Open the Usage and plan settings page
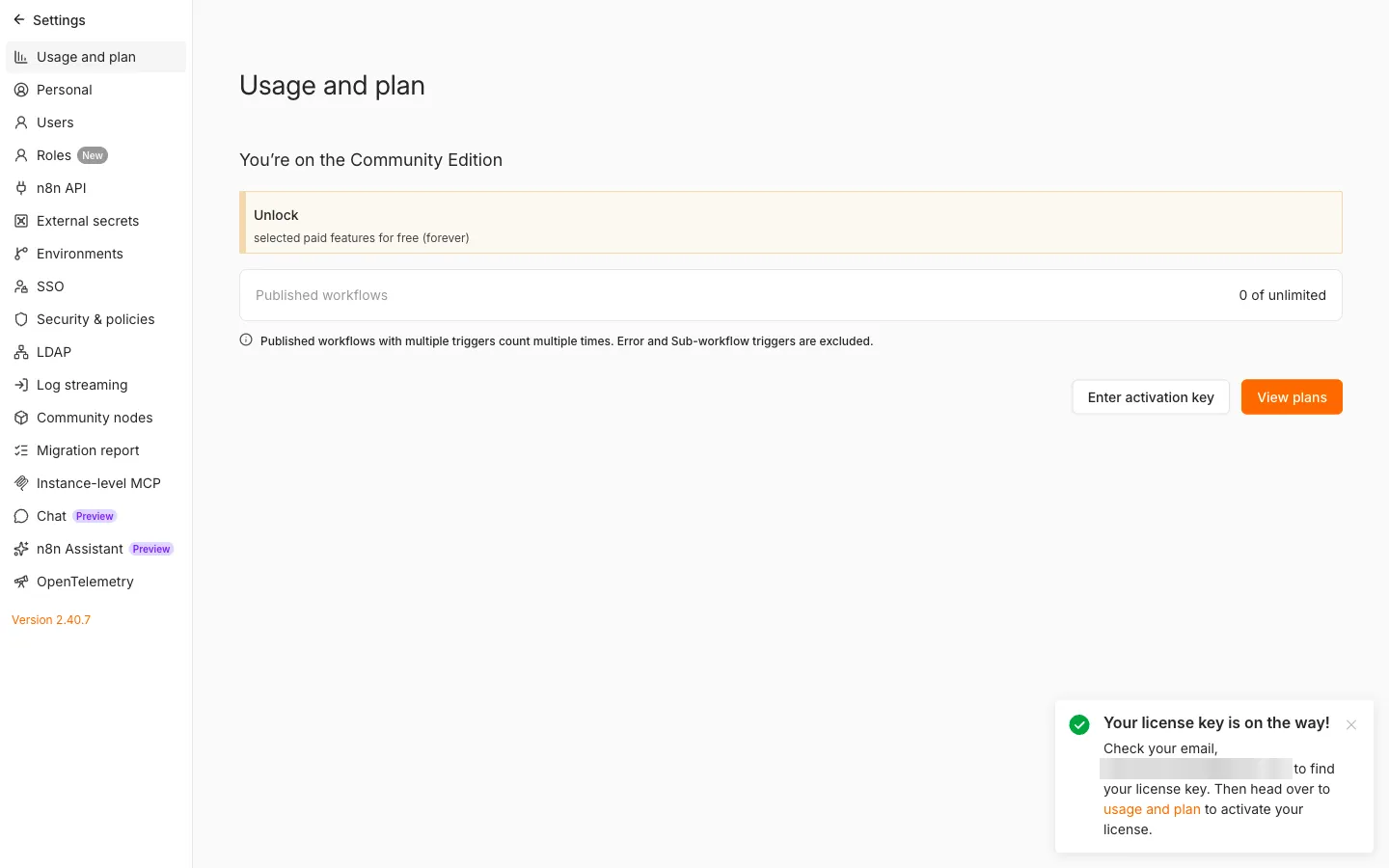 click(95, 57)
